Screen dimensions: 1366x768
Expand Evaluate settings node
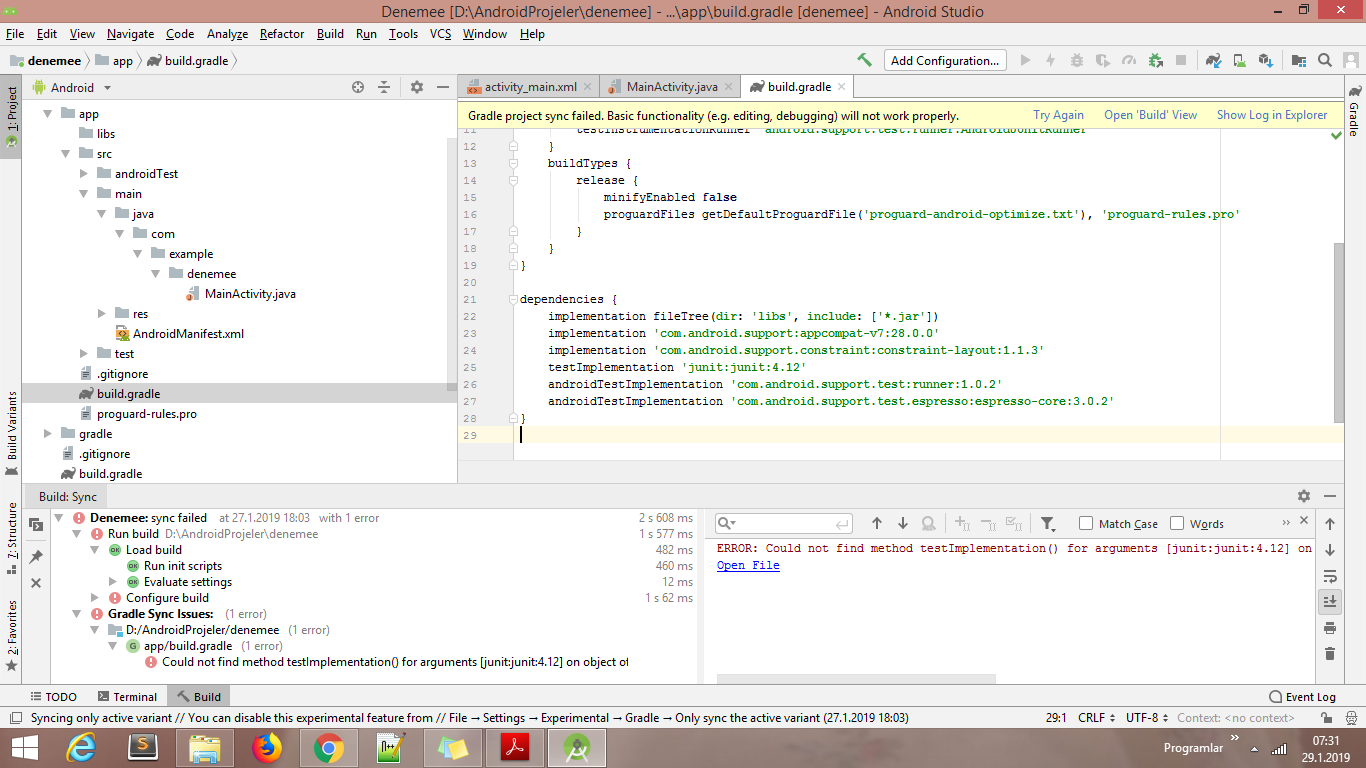[x=113, y=582]
